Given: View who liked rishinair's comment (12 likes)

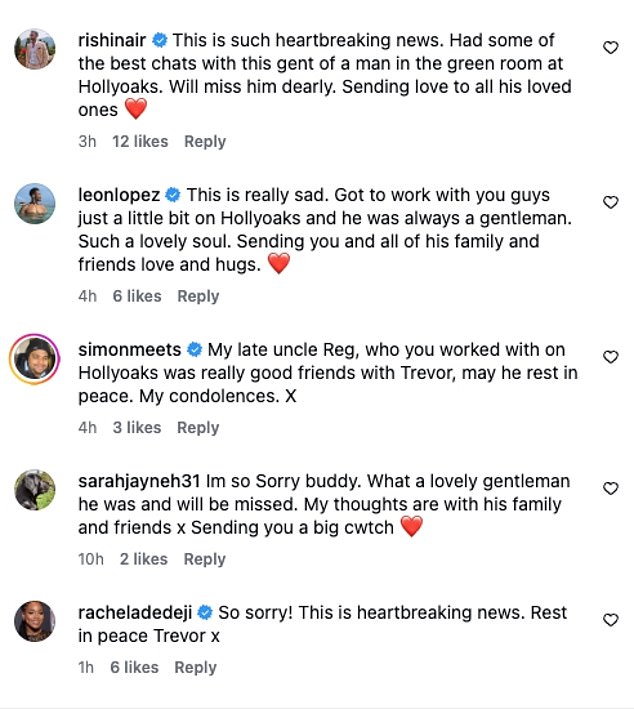Looking at the screenshot, I should [140, 141].
